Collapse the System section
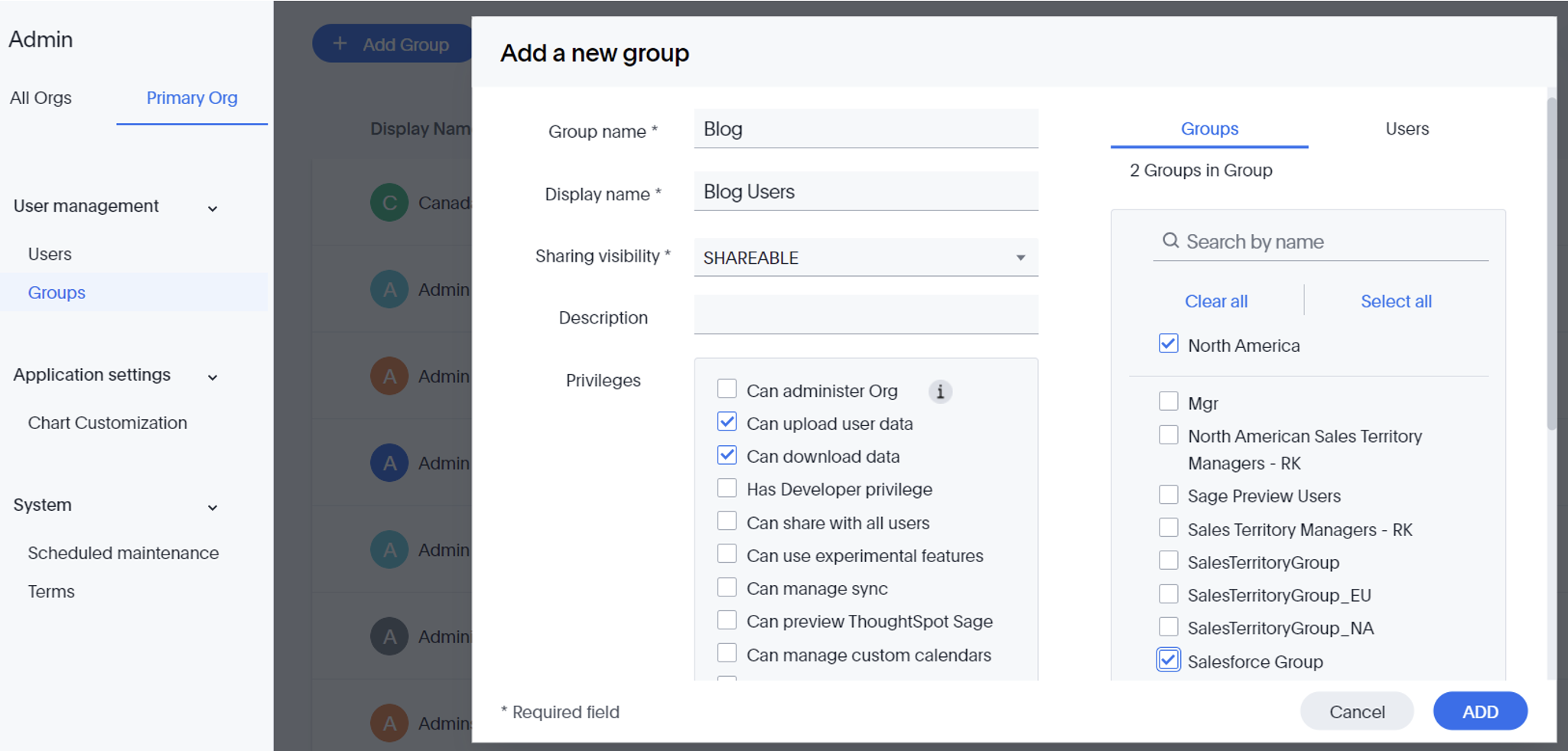The height and width of the screenshot is (751, 1568). pyautogui.click(x=213, y=507)
